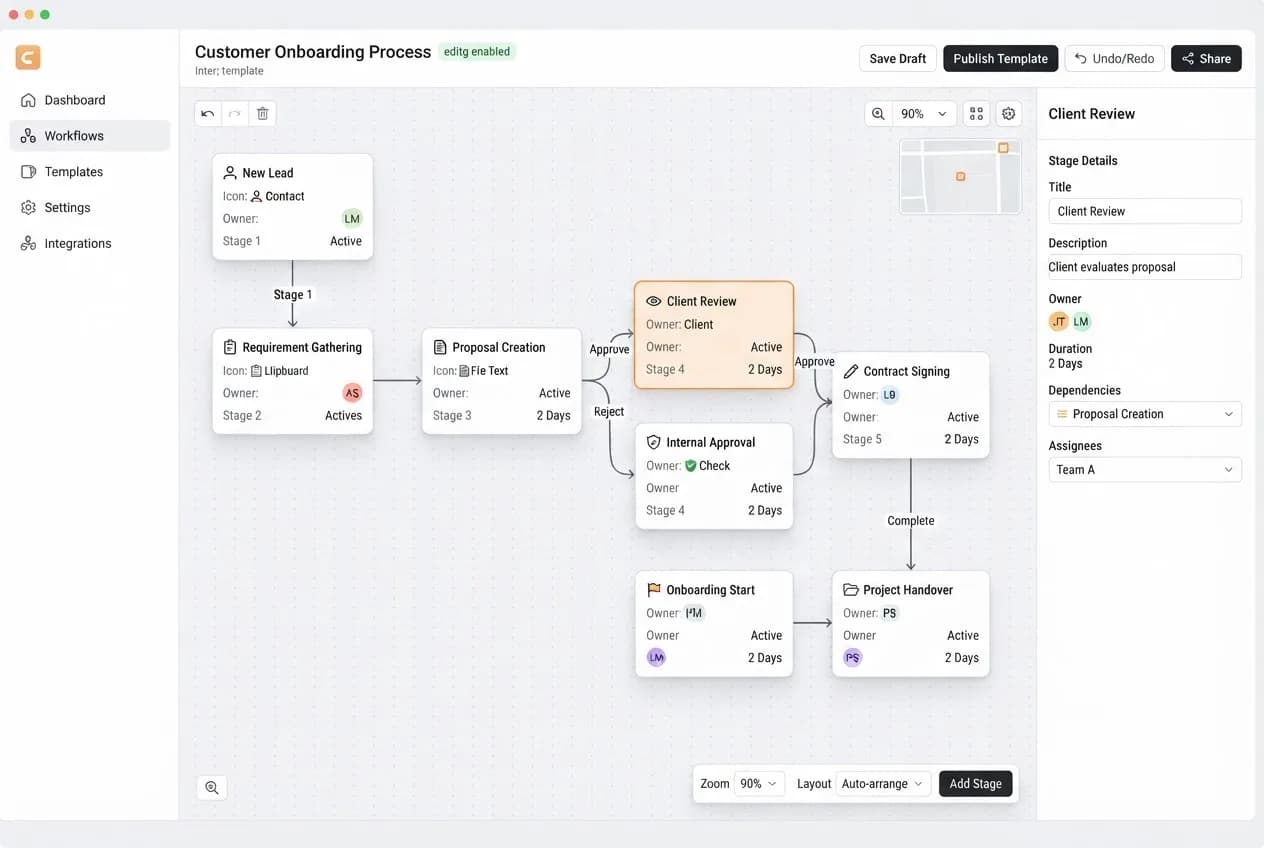The height and width of the screenshot is (848, 1264).
Task: Click the magnifier icon at canvas bottom-left
Action: pos(212,787)
